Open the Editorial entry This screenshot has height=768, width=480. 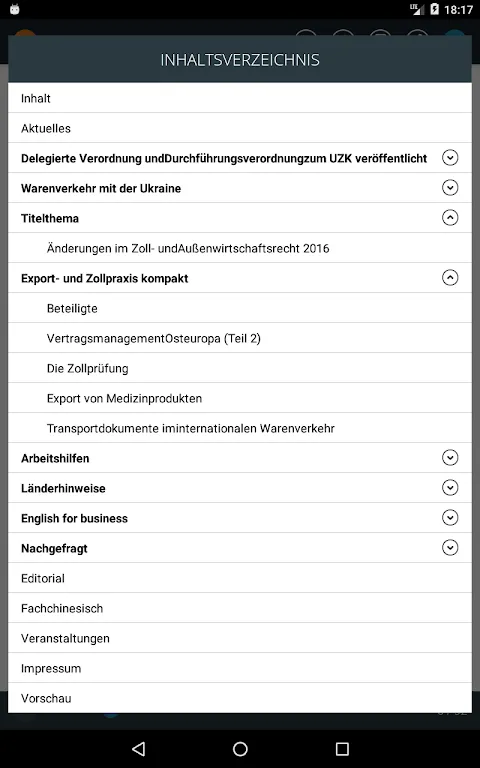point(240,578)
